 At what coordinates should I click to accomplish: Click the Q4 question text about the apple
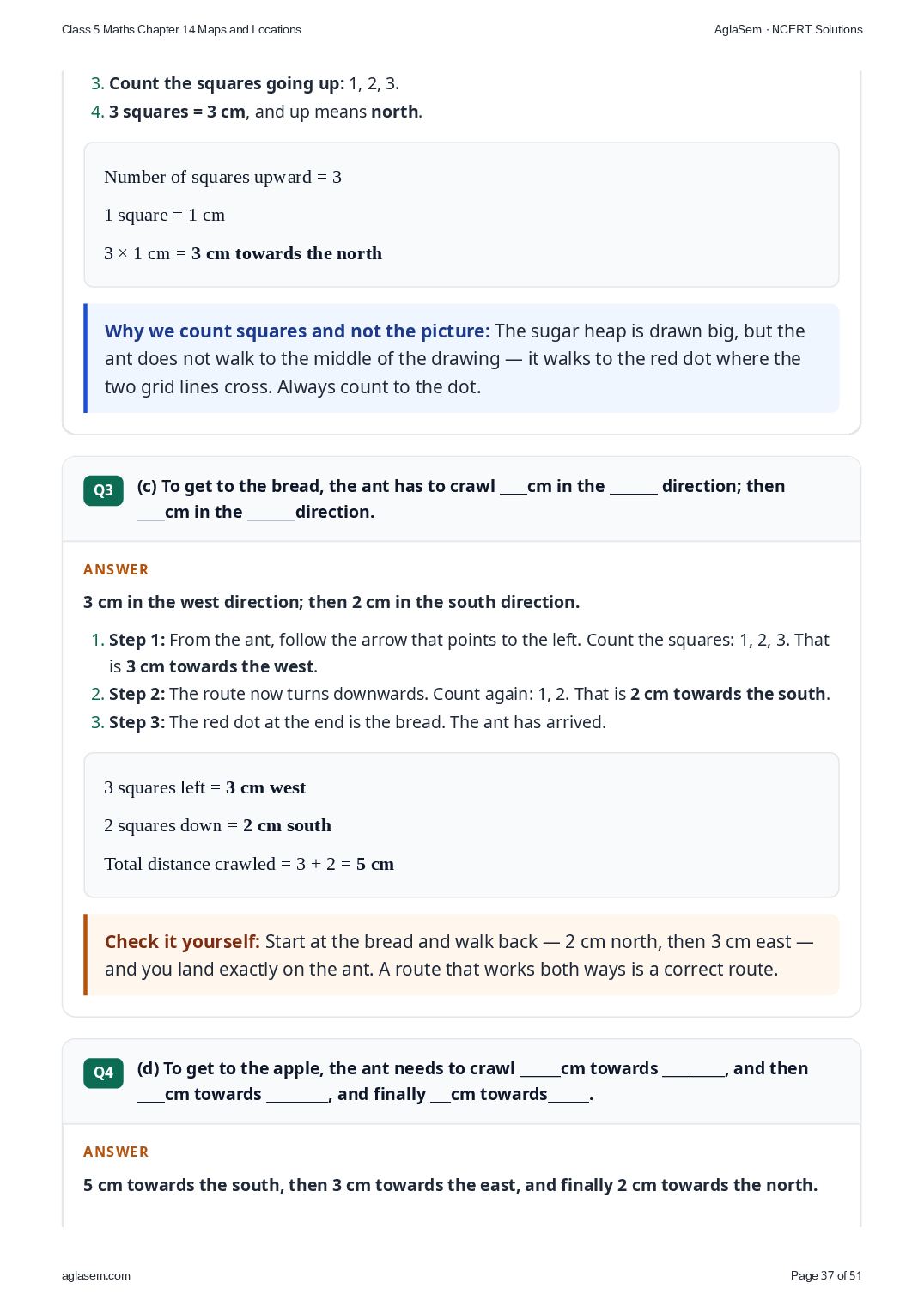click(x=472, y=1081)
